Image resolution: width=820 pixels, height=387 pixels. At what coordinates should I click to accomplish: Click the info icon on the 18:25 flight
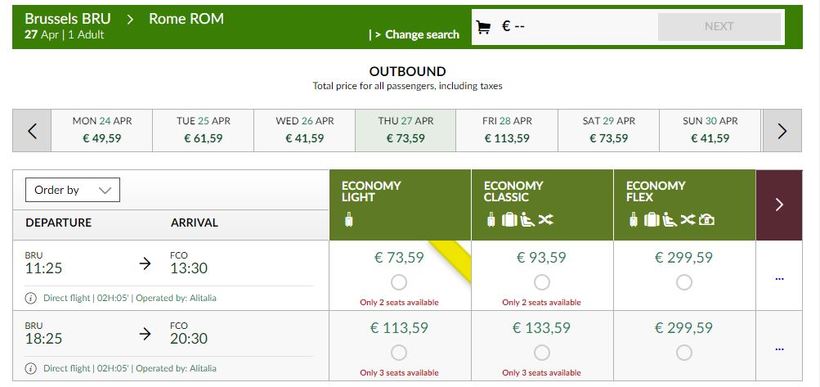point(31,369)
